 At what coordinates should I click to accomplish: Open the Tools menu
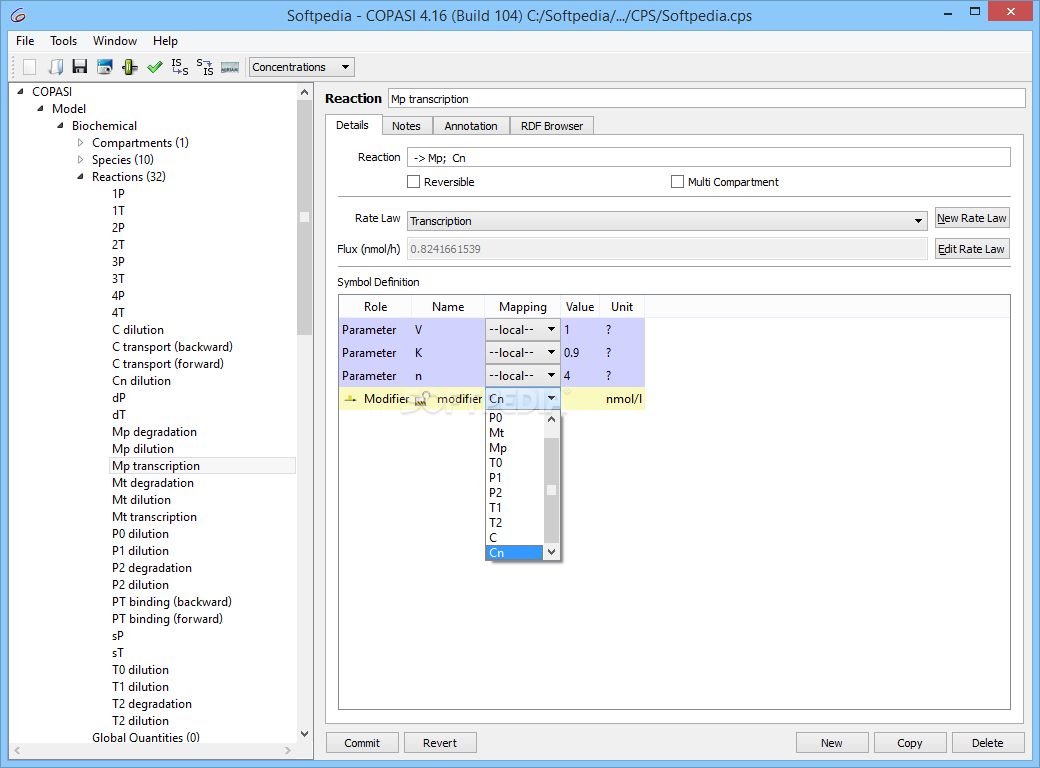64,41
